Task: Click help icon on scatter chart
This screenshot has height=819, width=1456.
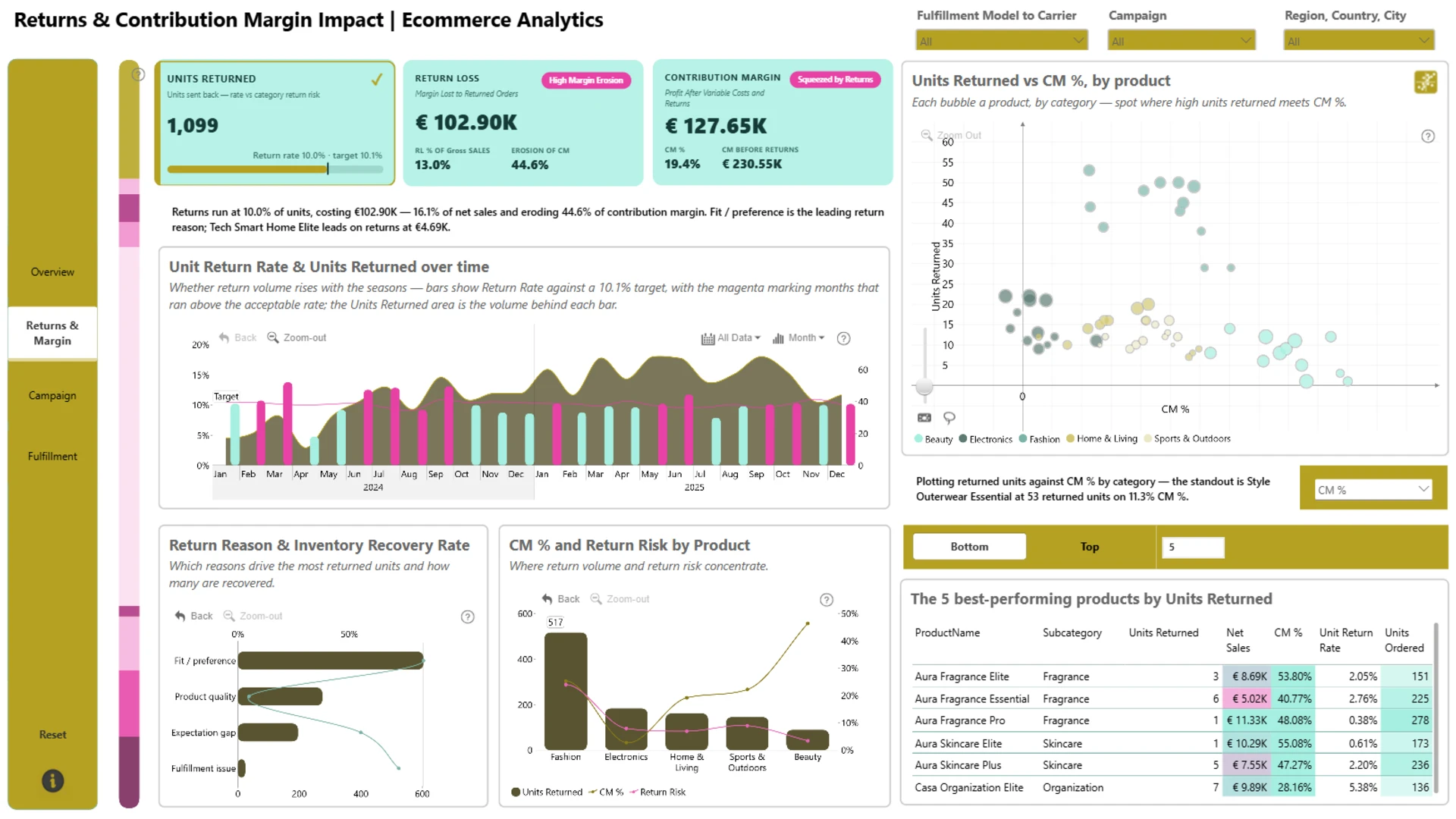Action: click(1427, 136)
